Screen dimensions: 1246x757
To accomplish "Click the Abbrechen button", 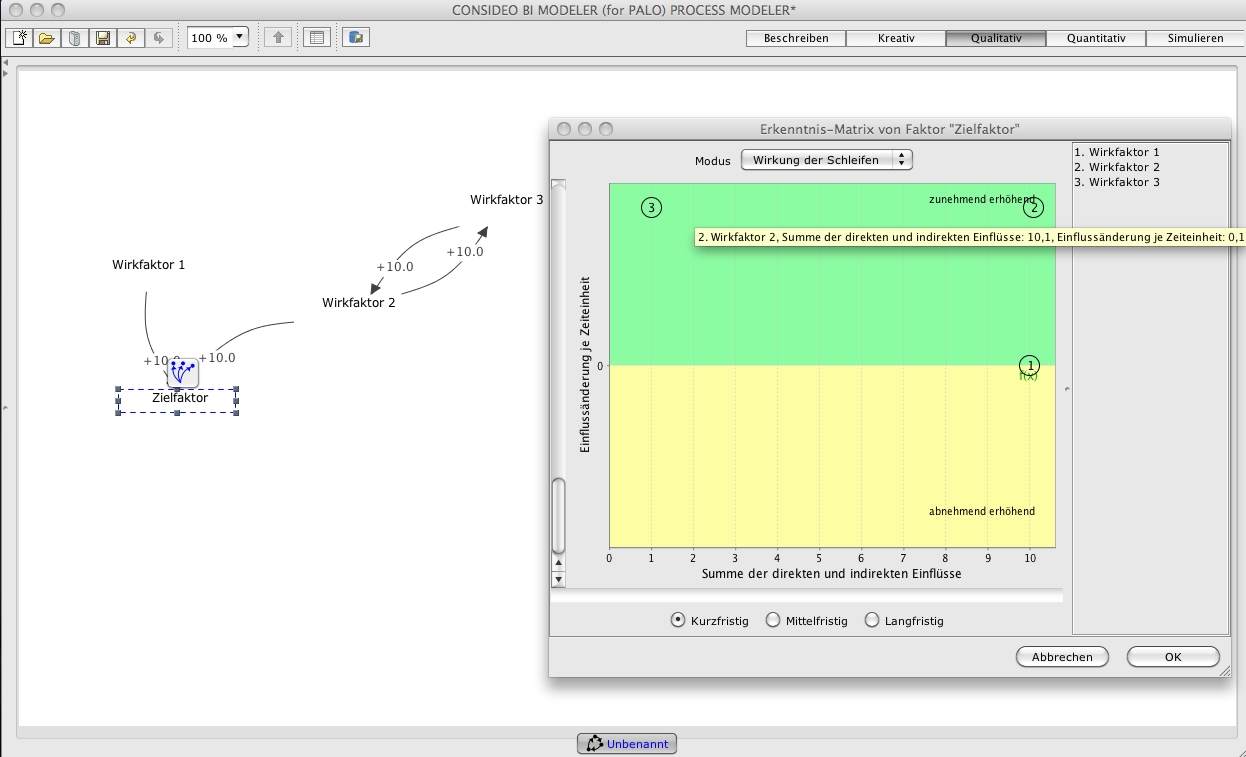I will click(x=1062, y=657).
